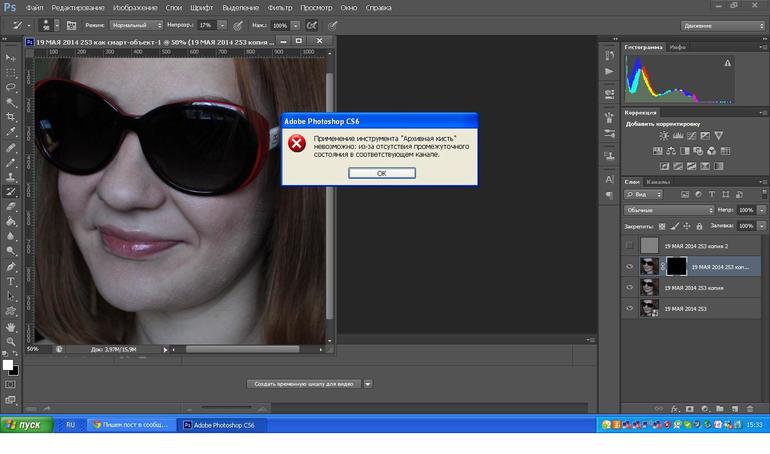
Task: Click the black layer mask thumbnail
Action: click(x=677, y=266)
